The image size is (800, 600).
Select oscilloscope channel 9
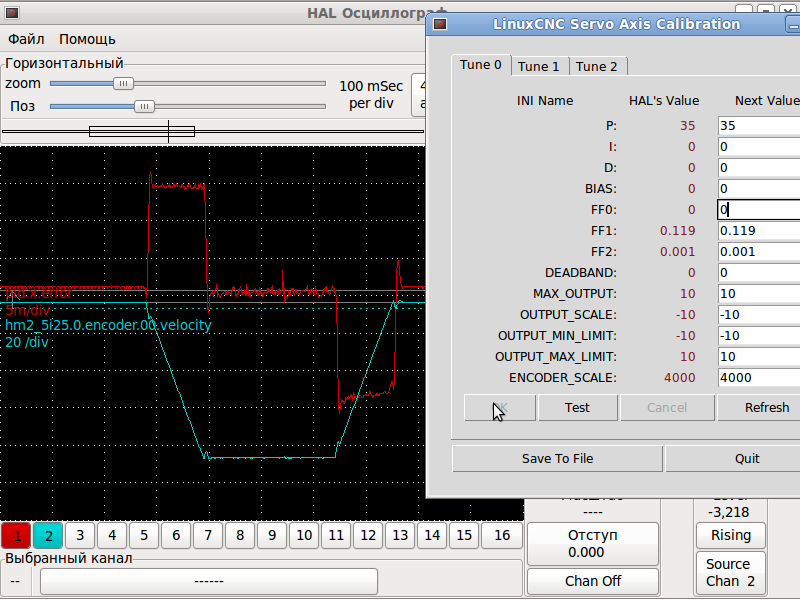pos(272,535)
